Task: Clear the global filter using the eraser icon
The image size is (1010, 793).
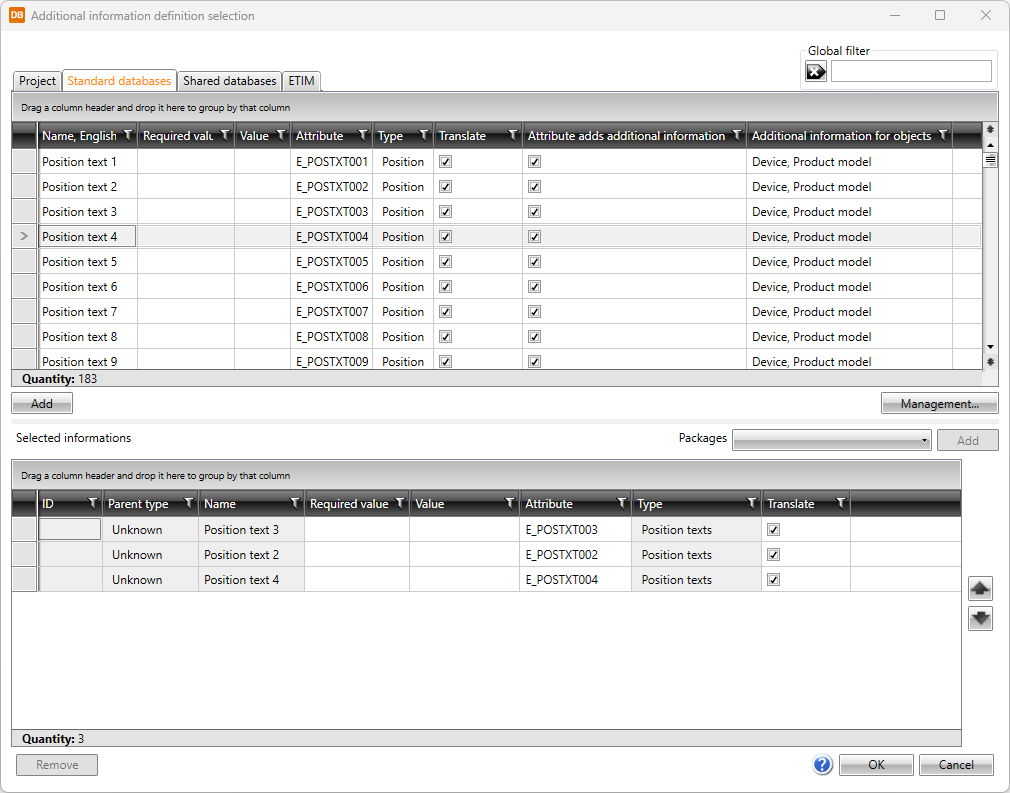Action: pos(816,71)
